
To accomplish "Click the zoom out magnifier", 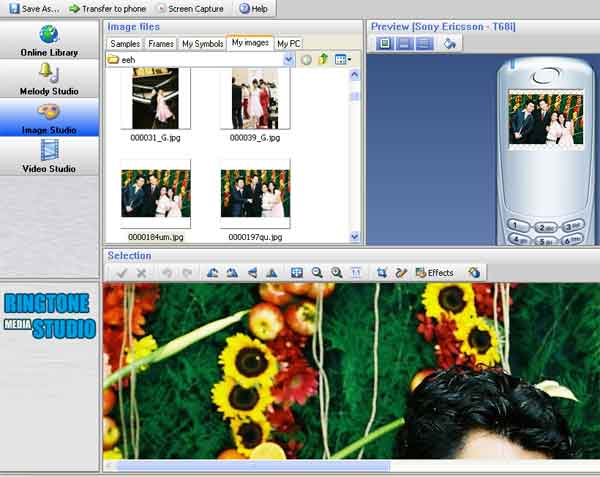I will click(x=317, y=273).
